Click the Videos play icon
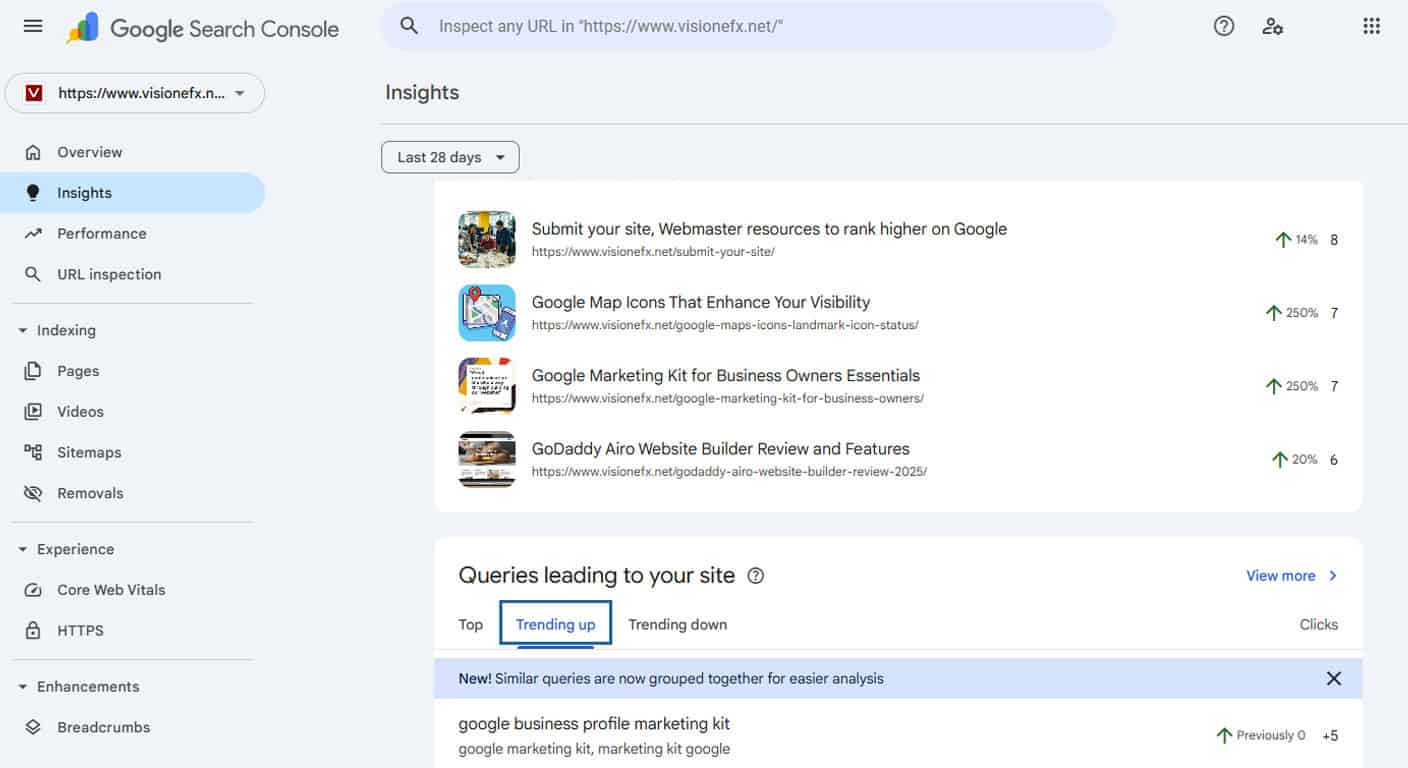 tap(33, 411)
